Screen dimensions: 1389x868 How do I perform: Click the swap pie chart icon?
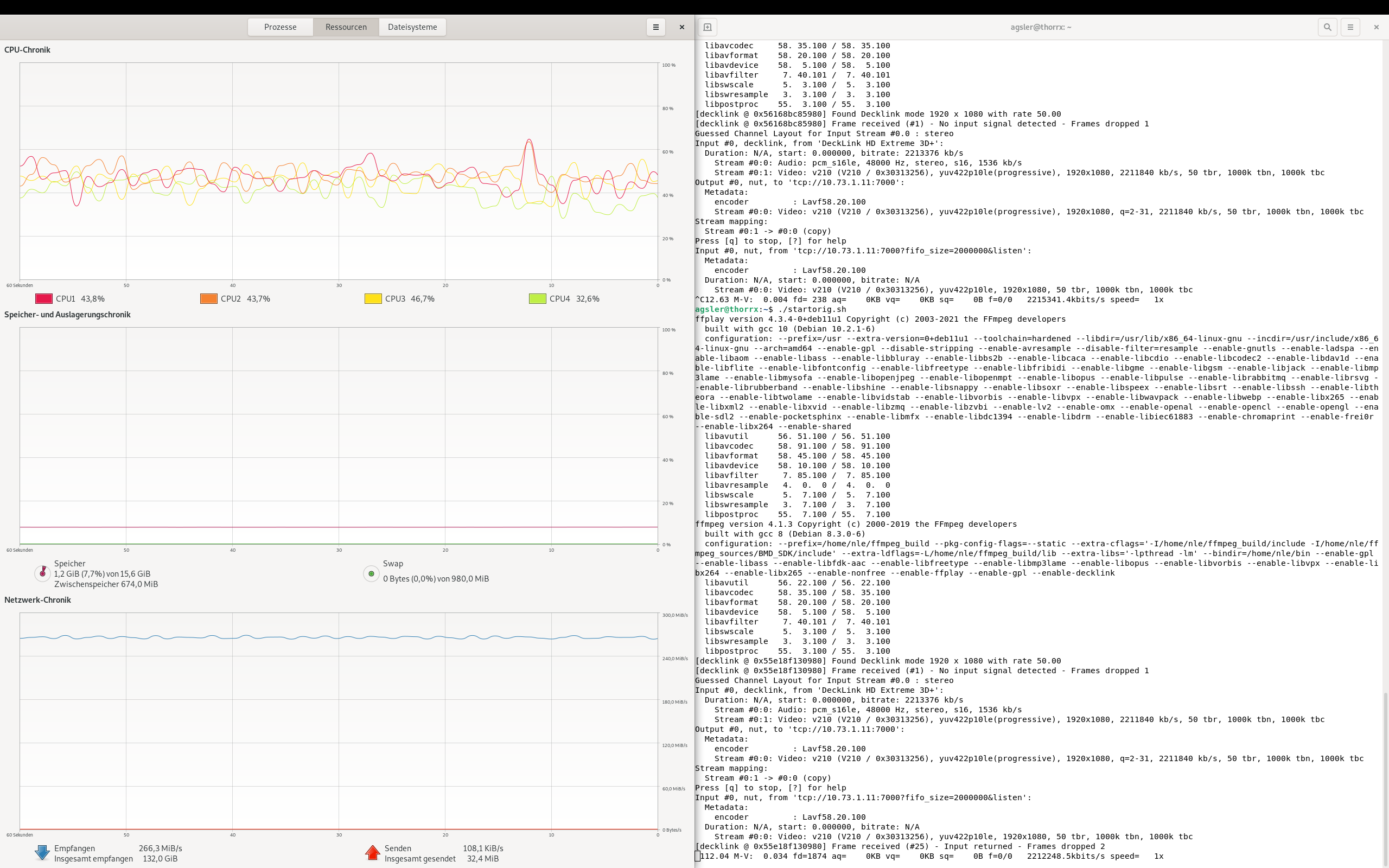coord(371,573)
